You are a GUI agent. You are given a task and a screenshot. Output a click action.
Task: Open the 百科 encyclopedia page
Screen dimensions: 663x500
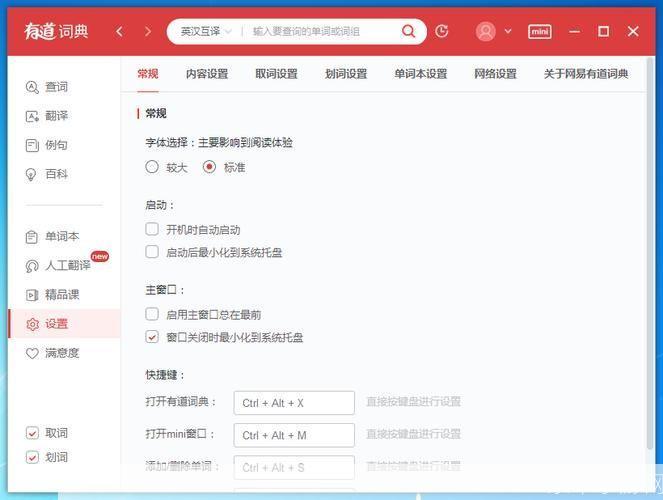47,174
